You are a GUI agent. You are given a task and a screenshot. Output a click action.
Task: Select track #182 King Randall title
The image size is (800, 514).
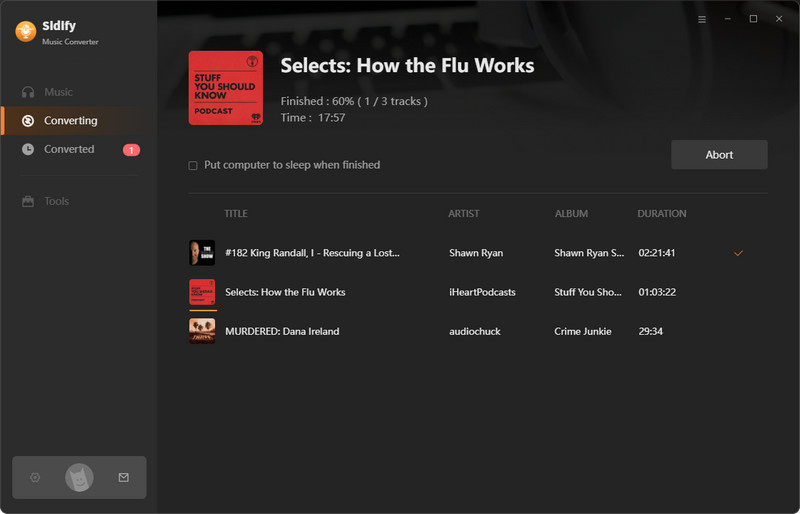click(312, 253)
